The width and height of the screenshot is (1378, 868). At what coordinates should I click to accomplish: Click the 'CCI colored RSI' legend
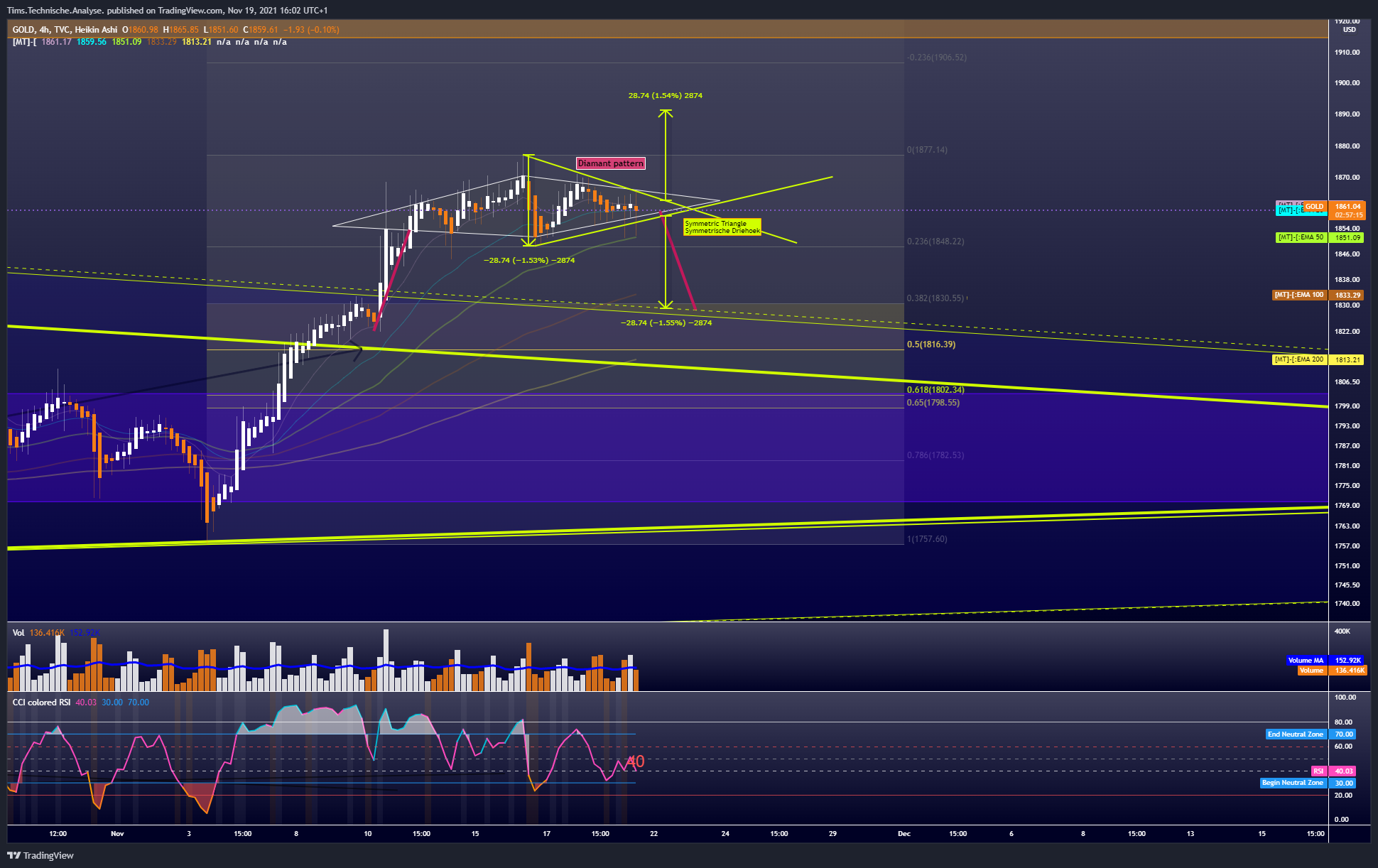[41, 702]
